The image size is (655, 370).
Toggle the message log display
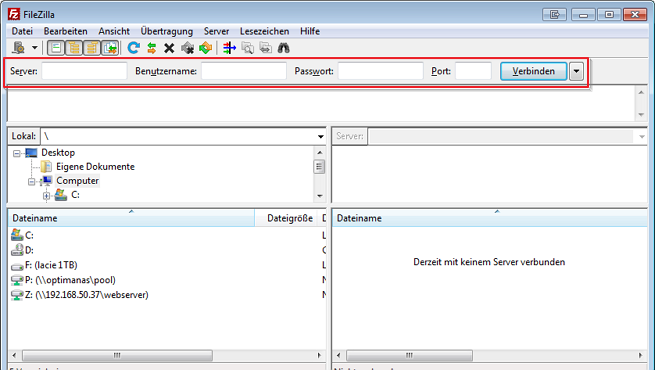point(56,48)
